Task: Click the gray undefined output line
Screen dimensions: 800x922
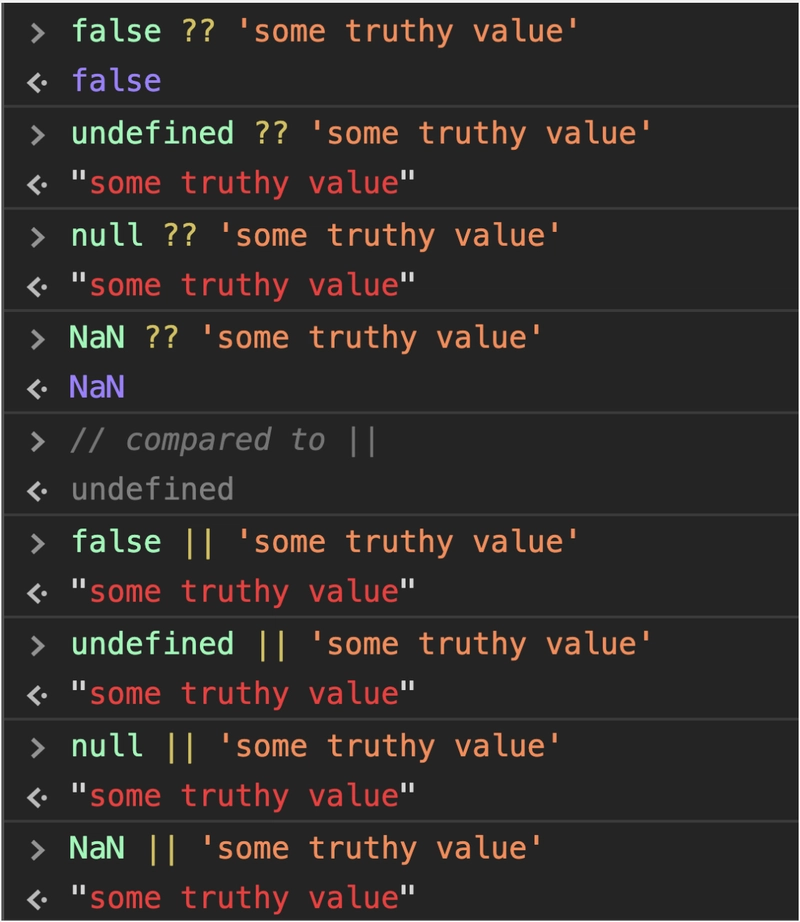Action: click(x=152, y=489)
